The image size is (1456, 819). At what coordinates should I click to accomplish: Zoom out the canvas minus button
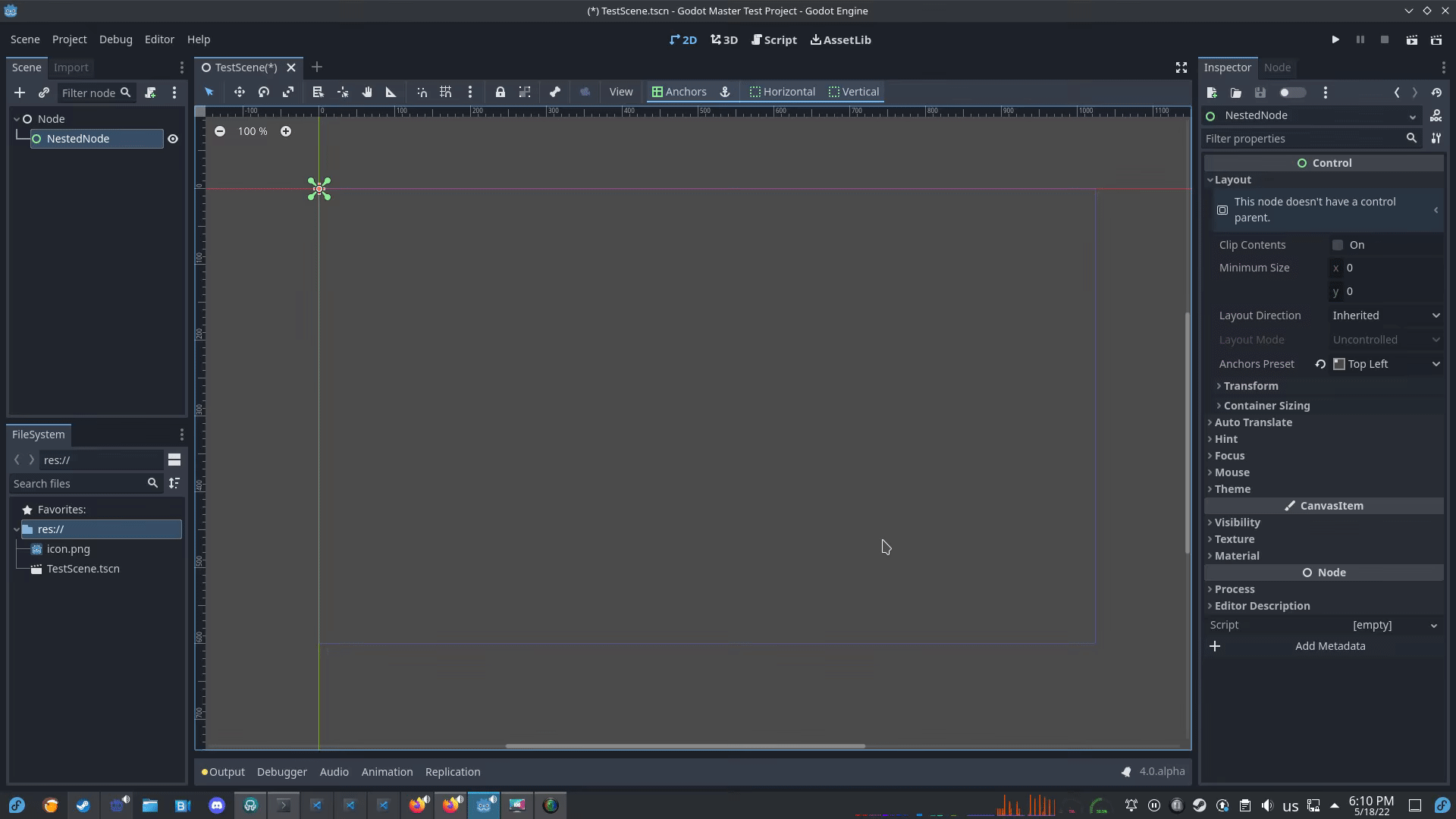220,131
